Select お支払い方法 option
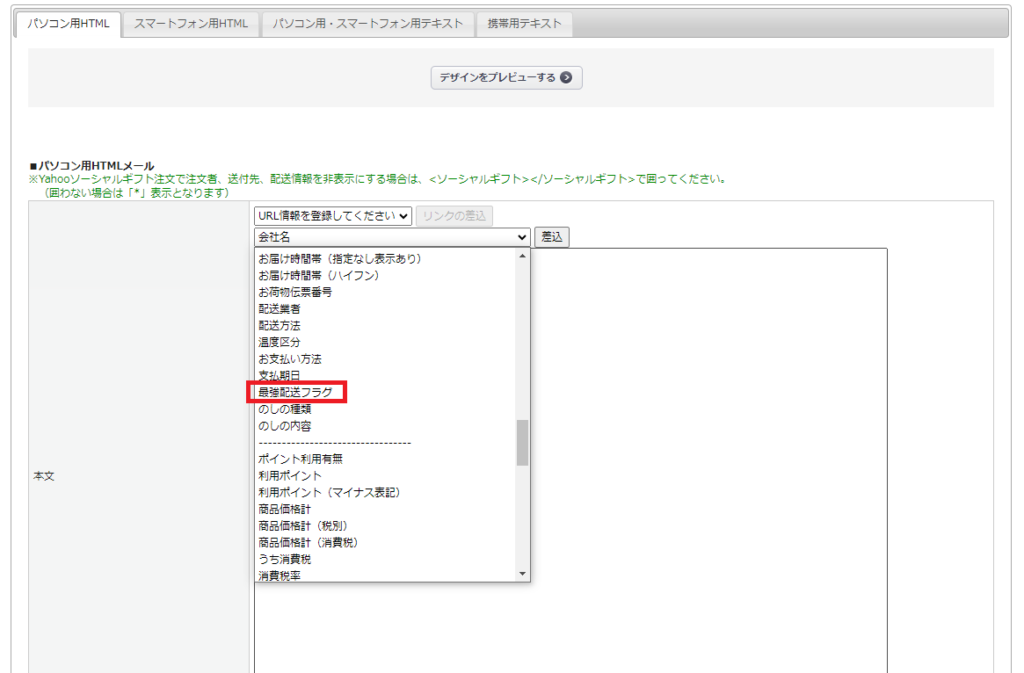Image resolution: width=1024 pixels, height=673 pixels. [x=386, y=359]
